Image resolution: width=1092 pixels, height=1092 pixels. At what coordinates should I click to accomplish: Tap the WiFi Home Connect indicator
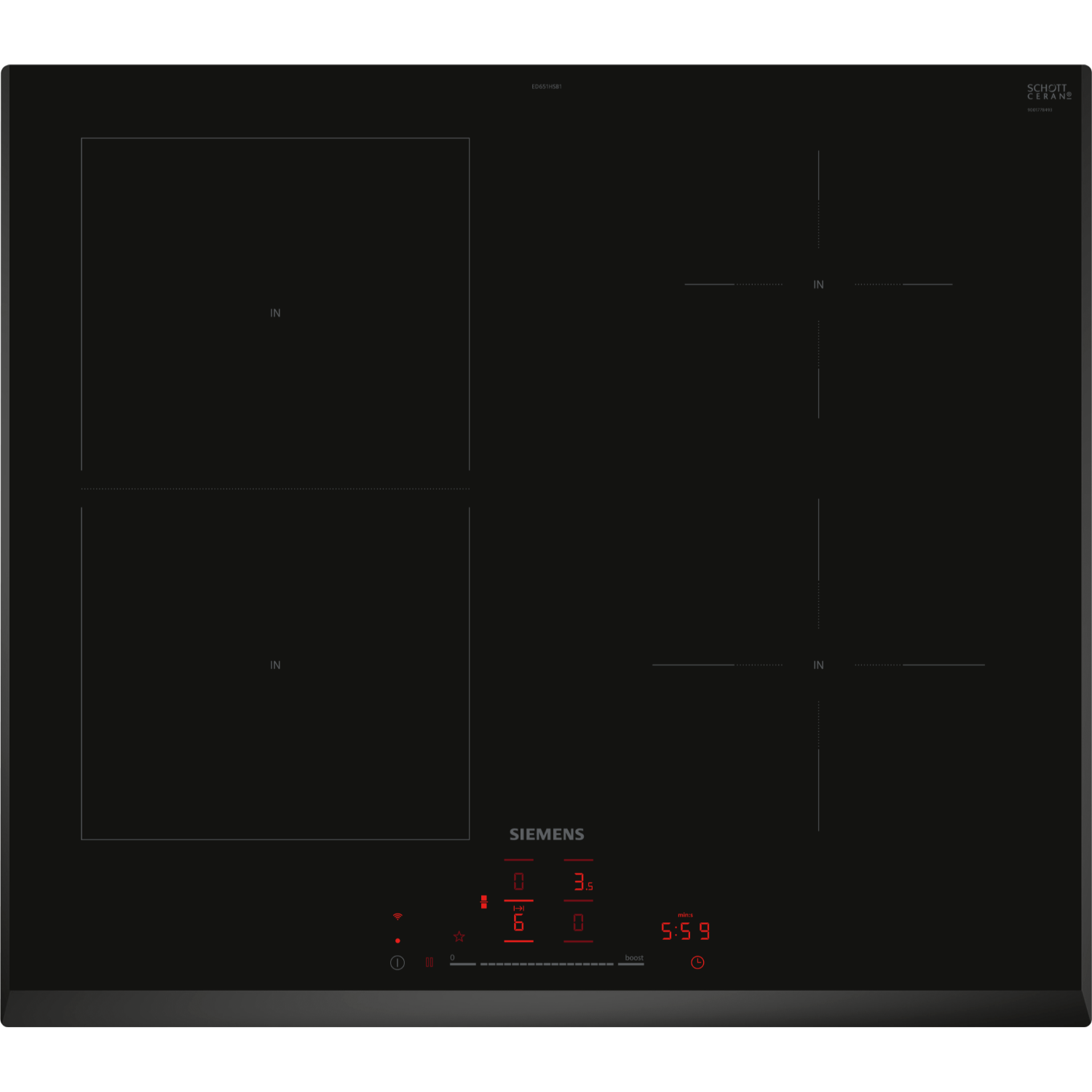[x=397, y=917]
